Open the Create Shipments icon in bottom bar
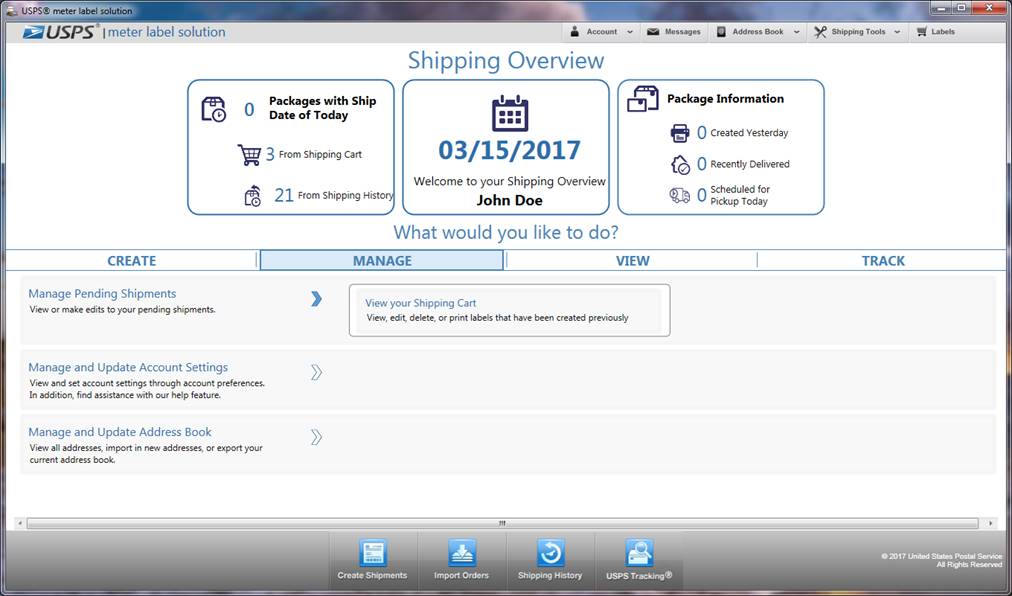Screen dimensions: 1012x596 (x=373, y=553)
